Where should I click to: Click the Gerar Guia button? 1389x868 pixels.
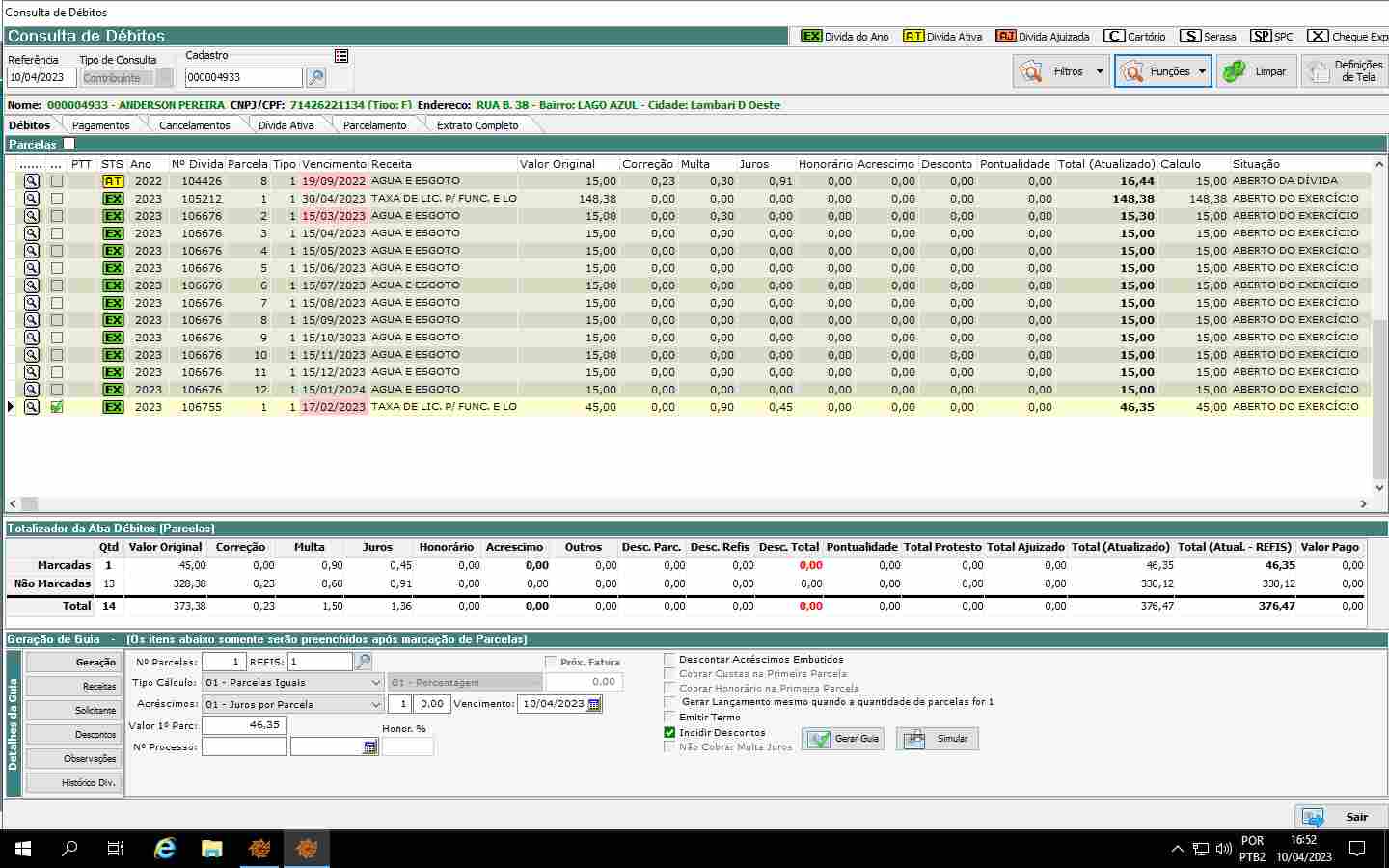[x=844, y=739]
